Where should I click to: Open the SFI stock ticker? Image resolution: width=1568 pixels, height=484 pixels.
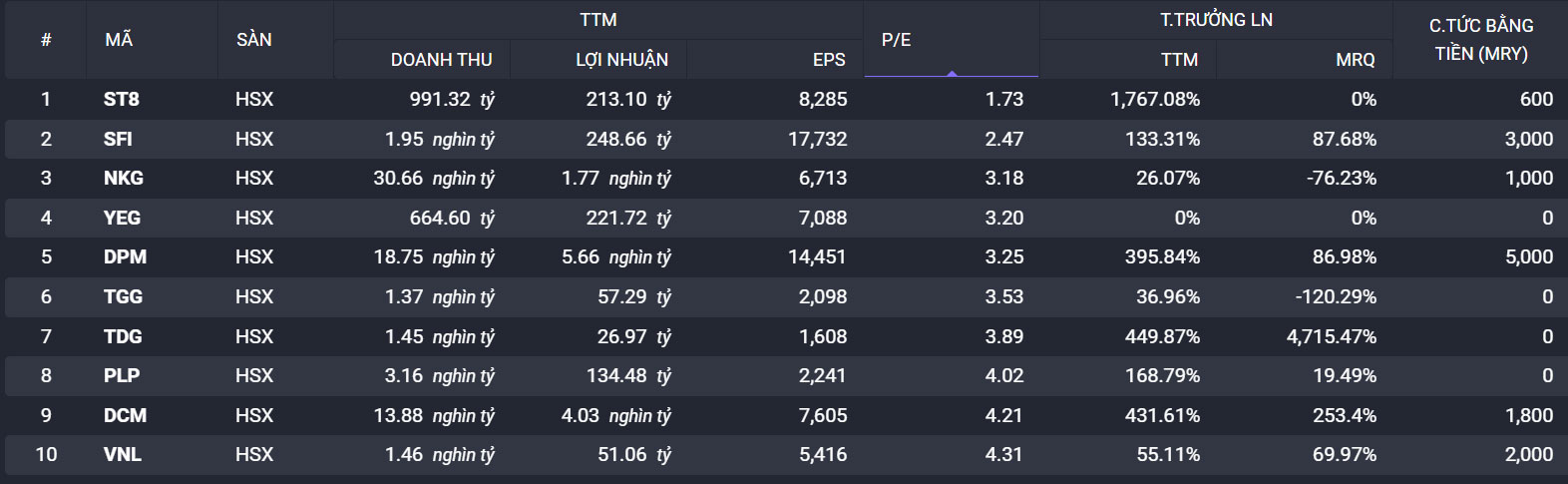point(118,139)
